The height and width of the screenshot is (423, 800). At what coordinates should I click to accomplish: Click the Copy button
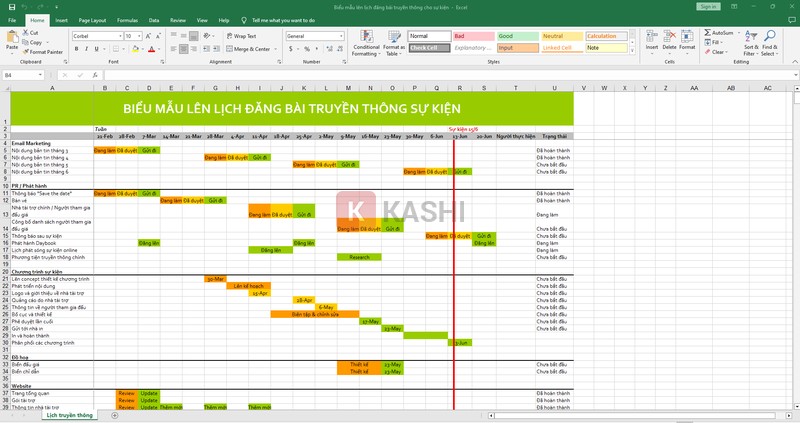pyautogui.click(x=33, y=42)
